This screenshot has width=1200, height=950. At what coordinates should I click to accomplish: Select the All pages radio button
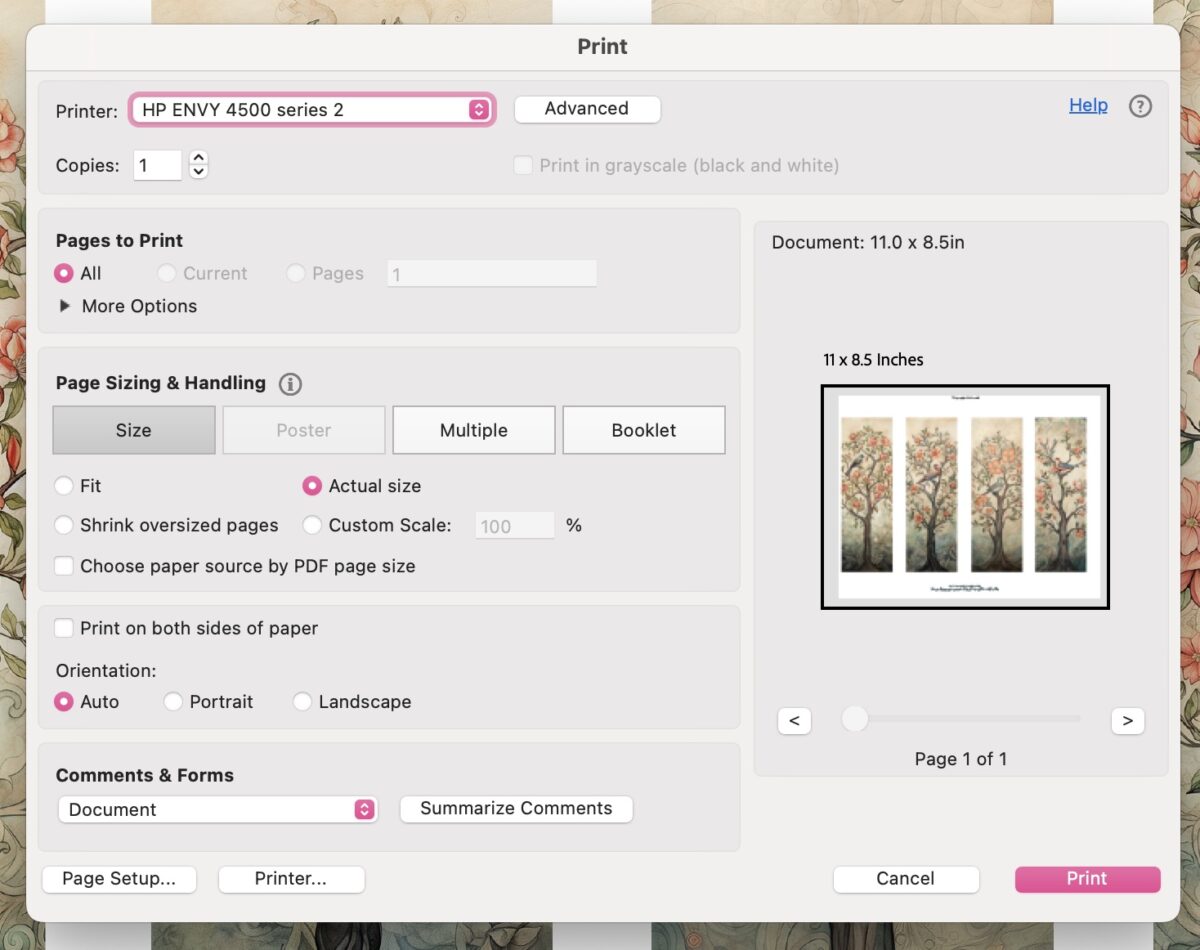click(x=64, y=273)
